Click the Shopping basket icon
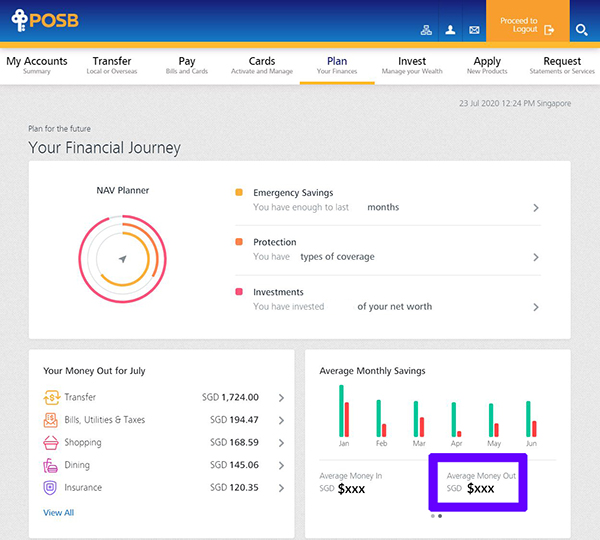The width and height of the screenshot is (600, 540). [x=51, y=443]
